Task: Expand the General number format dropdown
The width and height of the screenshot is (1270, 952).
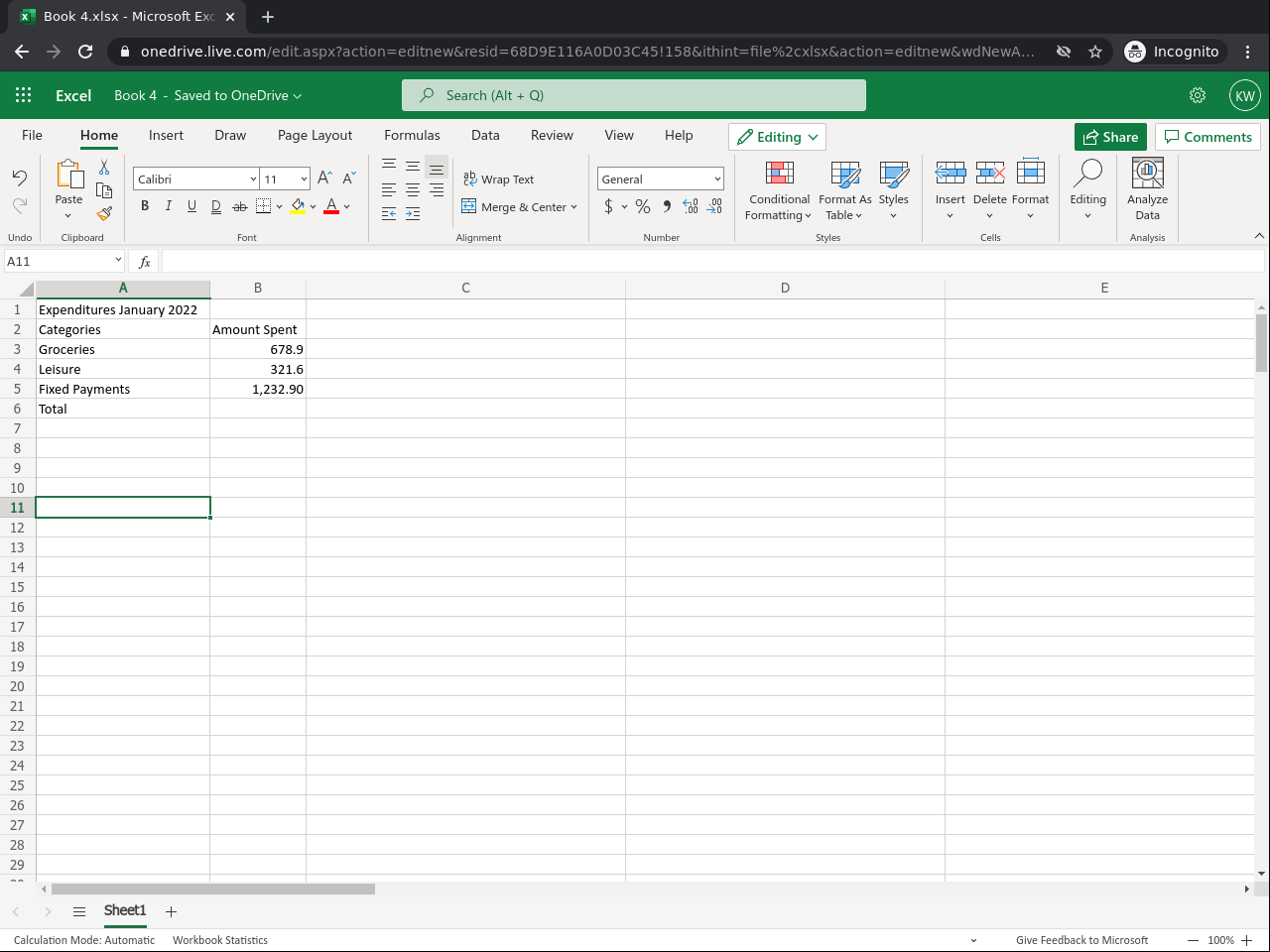Action: 717,179
